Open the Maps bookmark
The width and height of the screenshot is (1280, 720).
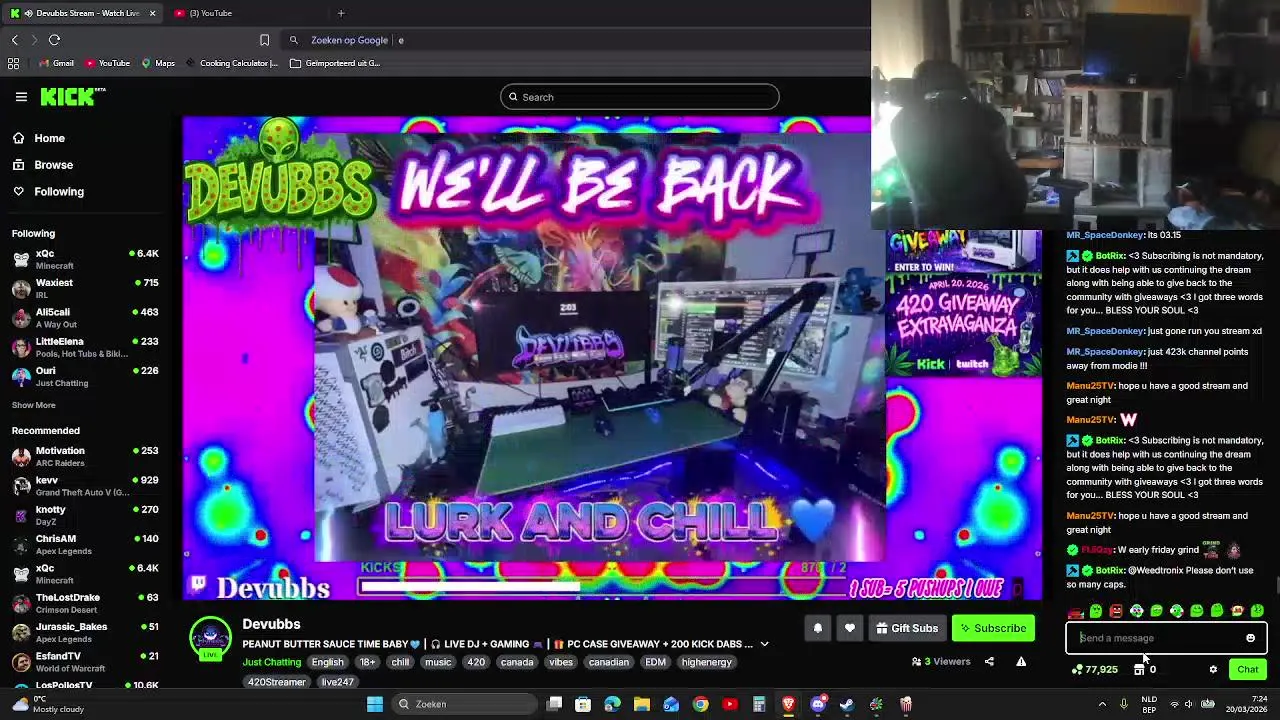(158, 63)
